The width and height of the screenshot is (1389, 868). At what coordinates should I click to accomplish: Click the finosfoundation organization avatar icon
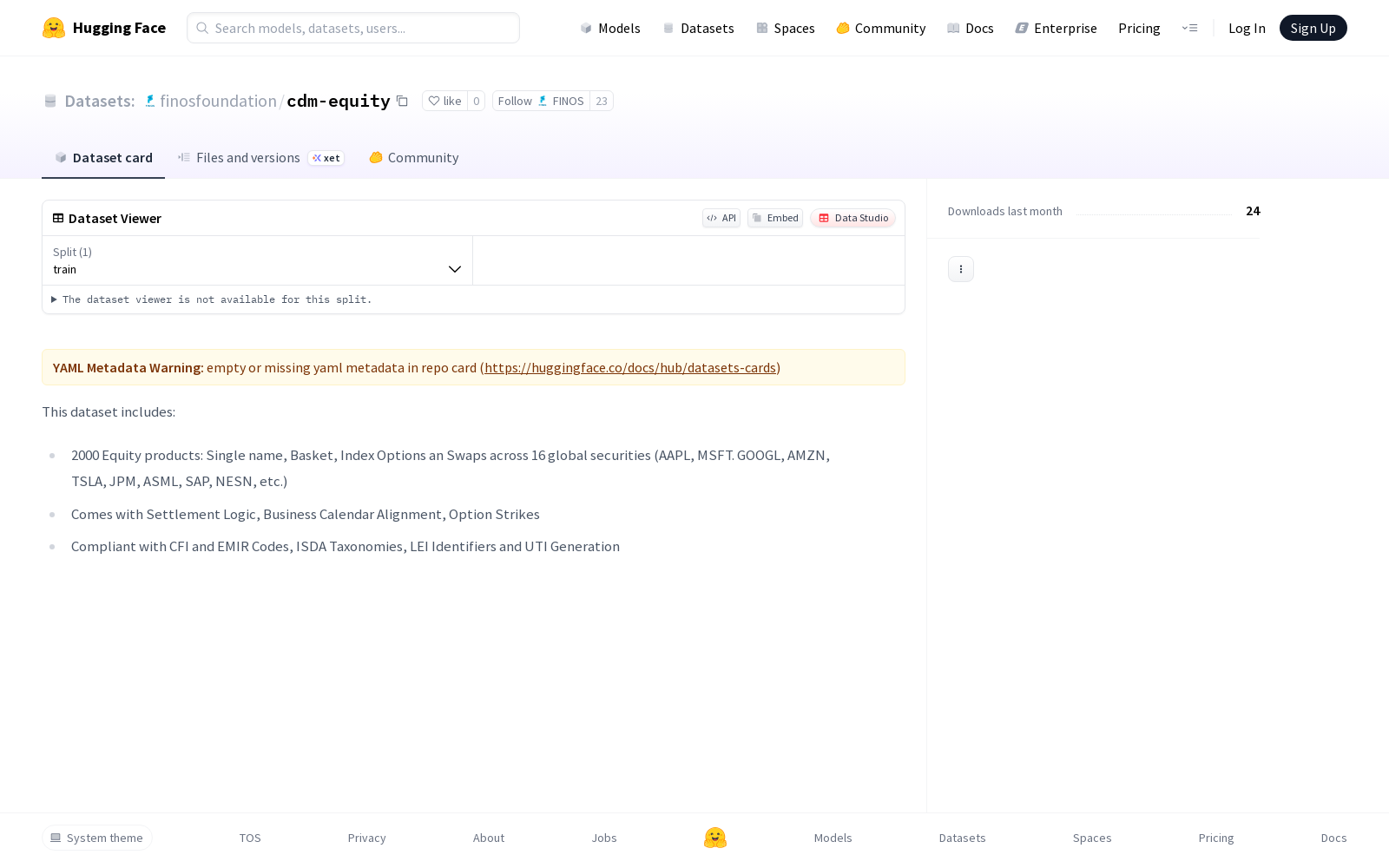pyautogui.click(x=150, y=101)
